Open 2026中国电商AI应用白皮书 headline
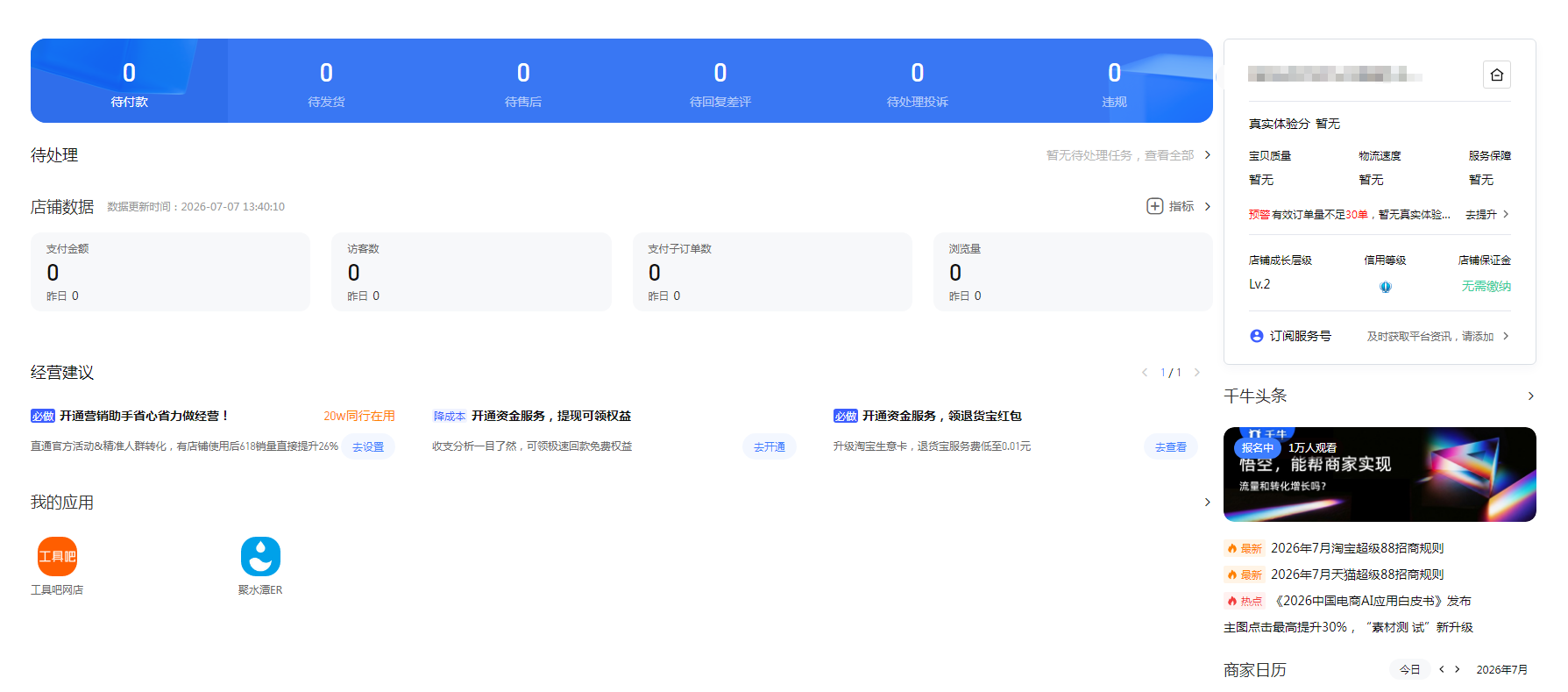Viewport: 1568px width, 692px height. (x=1371, y=601)
